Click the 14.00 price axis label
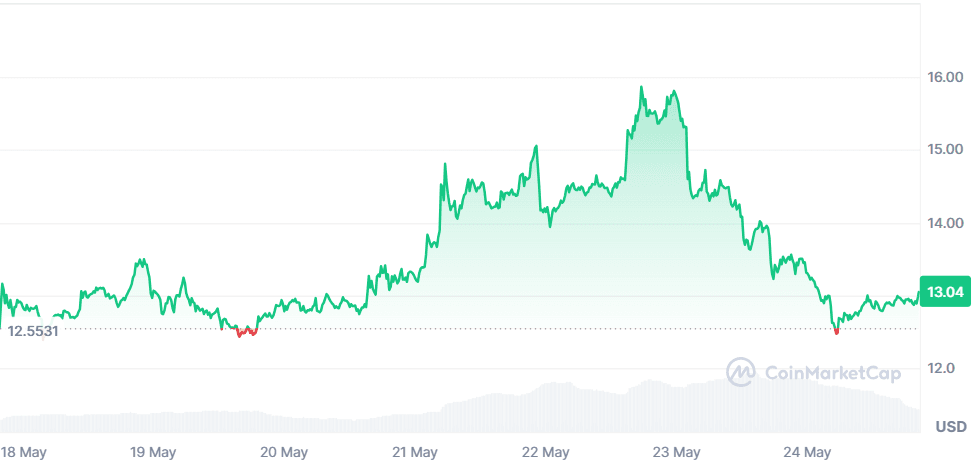This screenshot has width=973, height=462. (944, 223)
